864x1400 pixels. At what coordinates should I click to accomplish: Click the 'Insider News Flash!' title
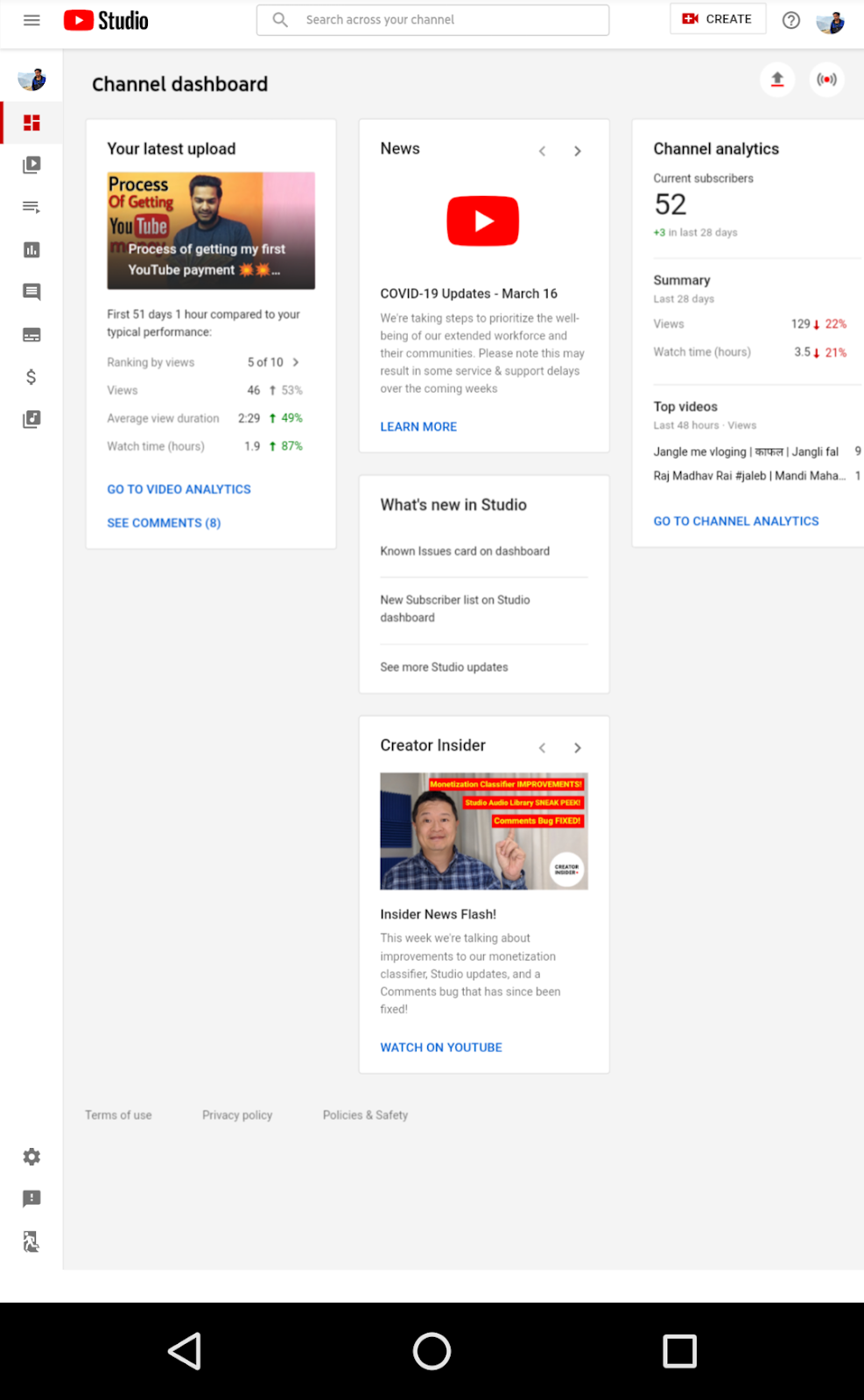click(438, 914)
